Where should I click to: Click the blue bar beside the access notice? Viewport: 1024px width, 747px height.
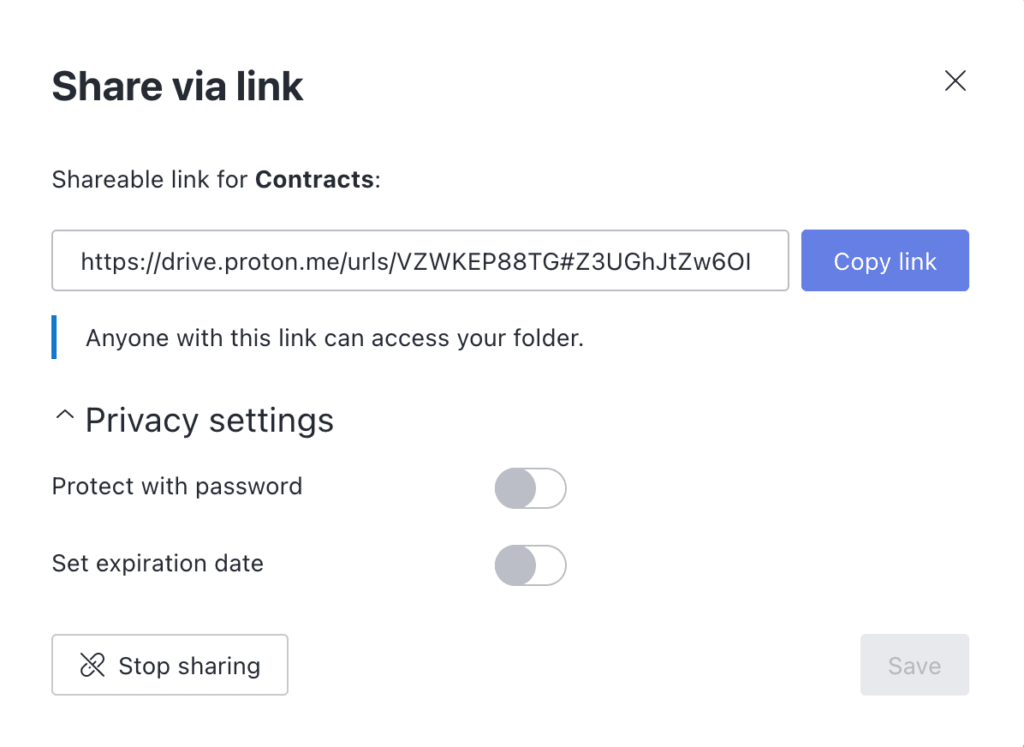pos(54,337)
